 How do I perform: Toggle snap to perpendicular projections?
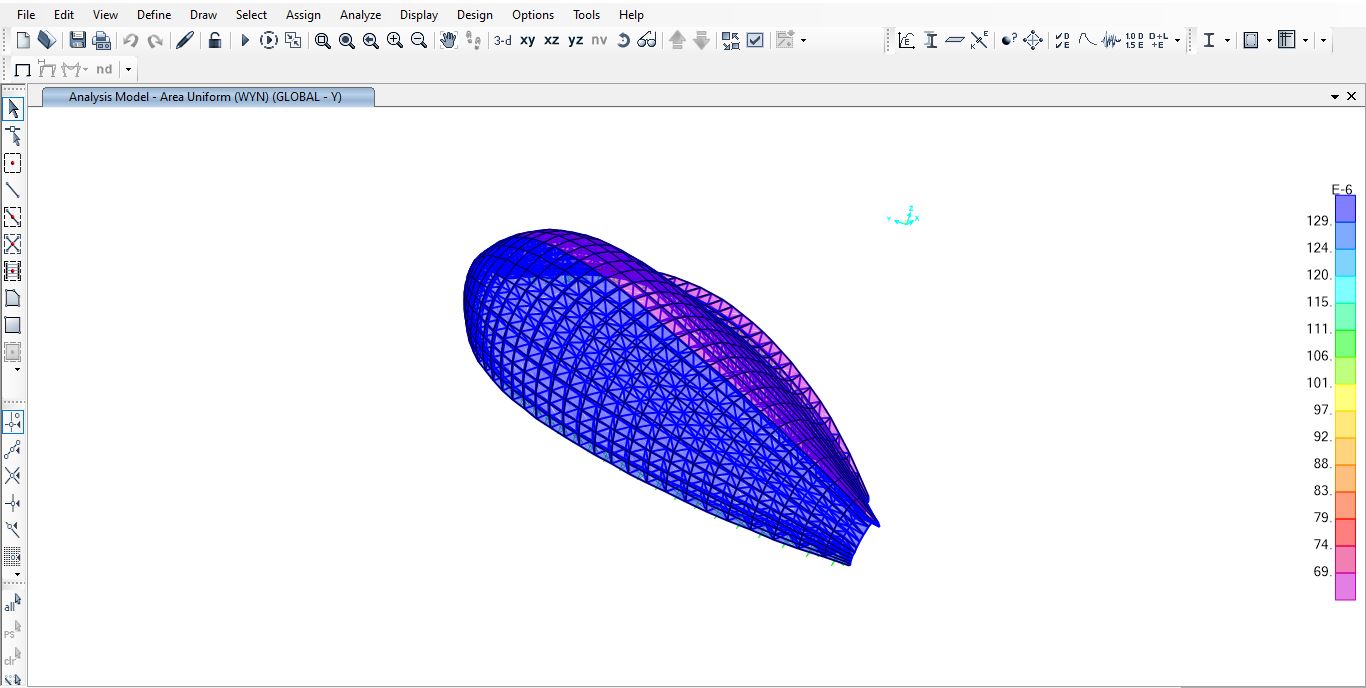click(x=13, y=503)
